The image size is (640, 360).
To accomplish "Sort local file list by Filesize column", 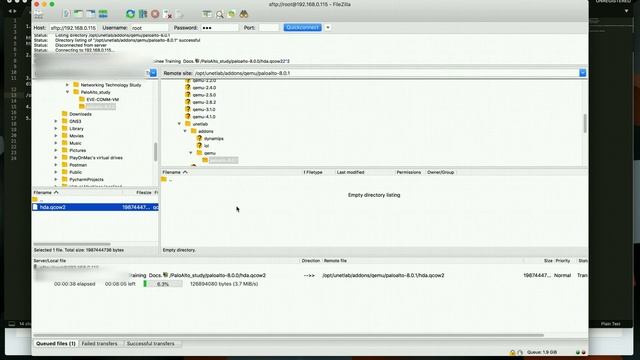I will tap(144, 192).
